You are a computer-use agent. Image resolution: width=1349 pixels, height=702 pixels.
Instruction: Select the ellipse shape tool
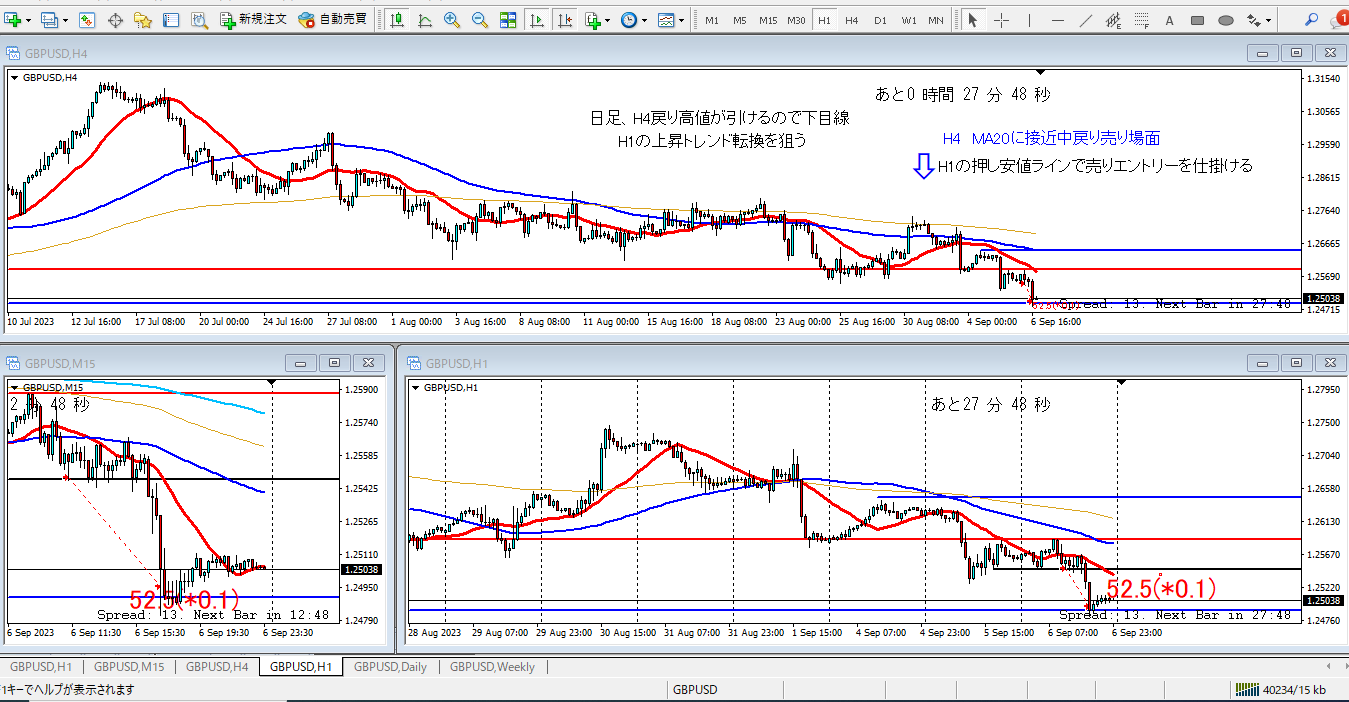pos(1226,20)
